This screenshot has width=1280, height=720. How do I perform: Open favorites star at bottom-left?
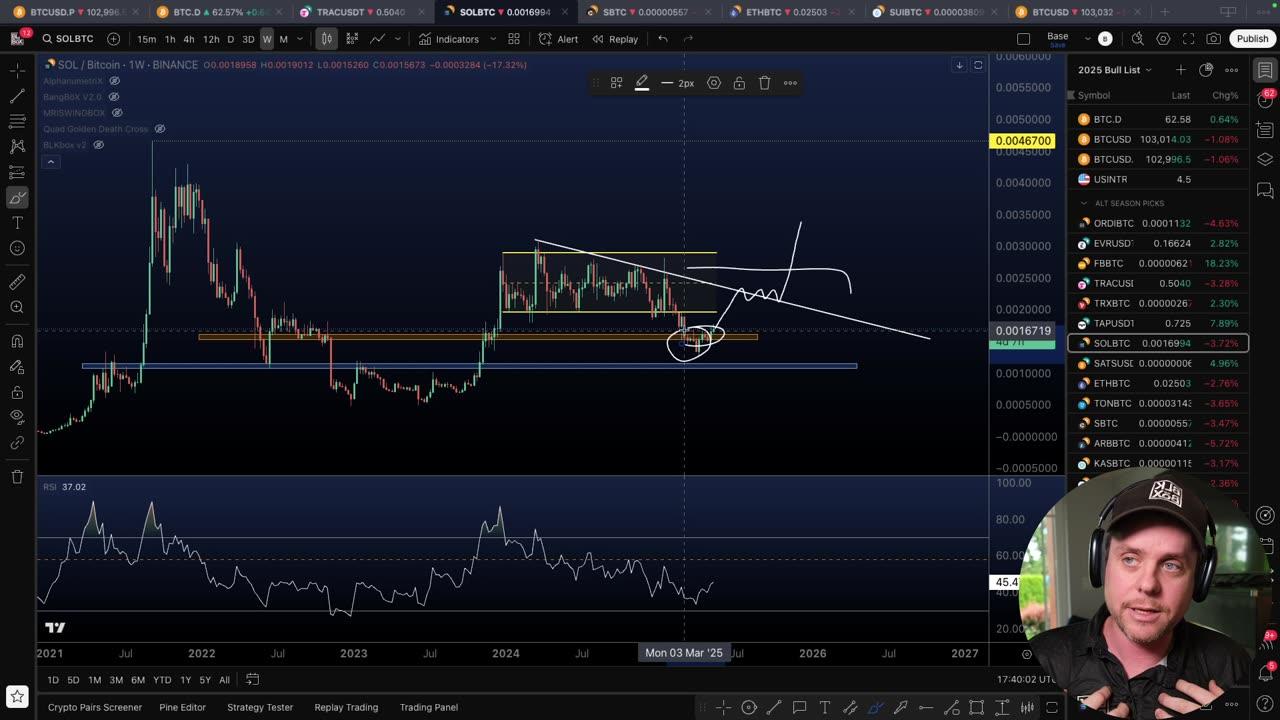pyautogui.click(x=17, y=696)
